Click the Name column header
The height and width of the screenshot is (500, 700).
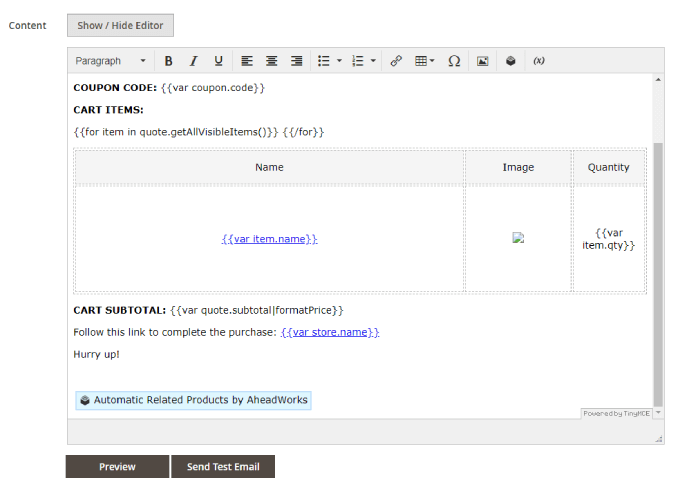pyautogui.click(x=269, y=167)
